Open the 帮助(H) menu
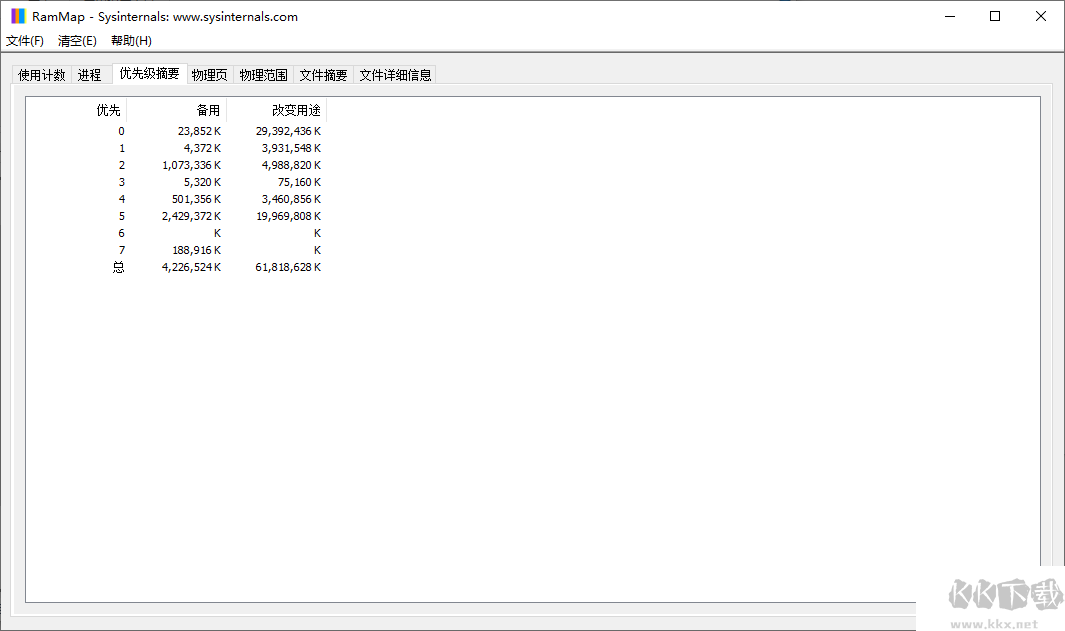 tap(129, 40)
